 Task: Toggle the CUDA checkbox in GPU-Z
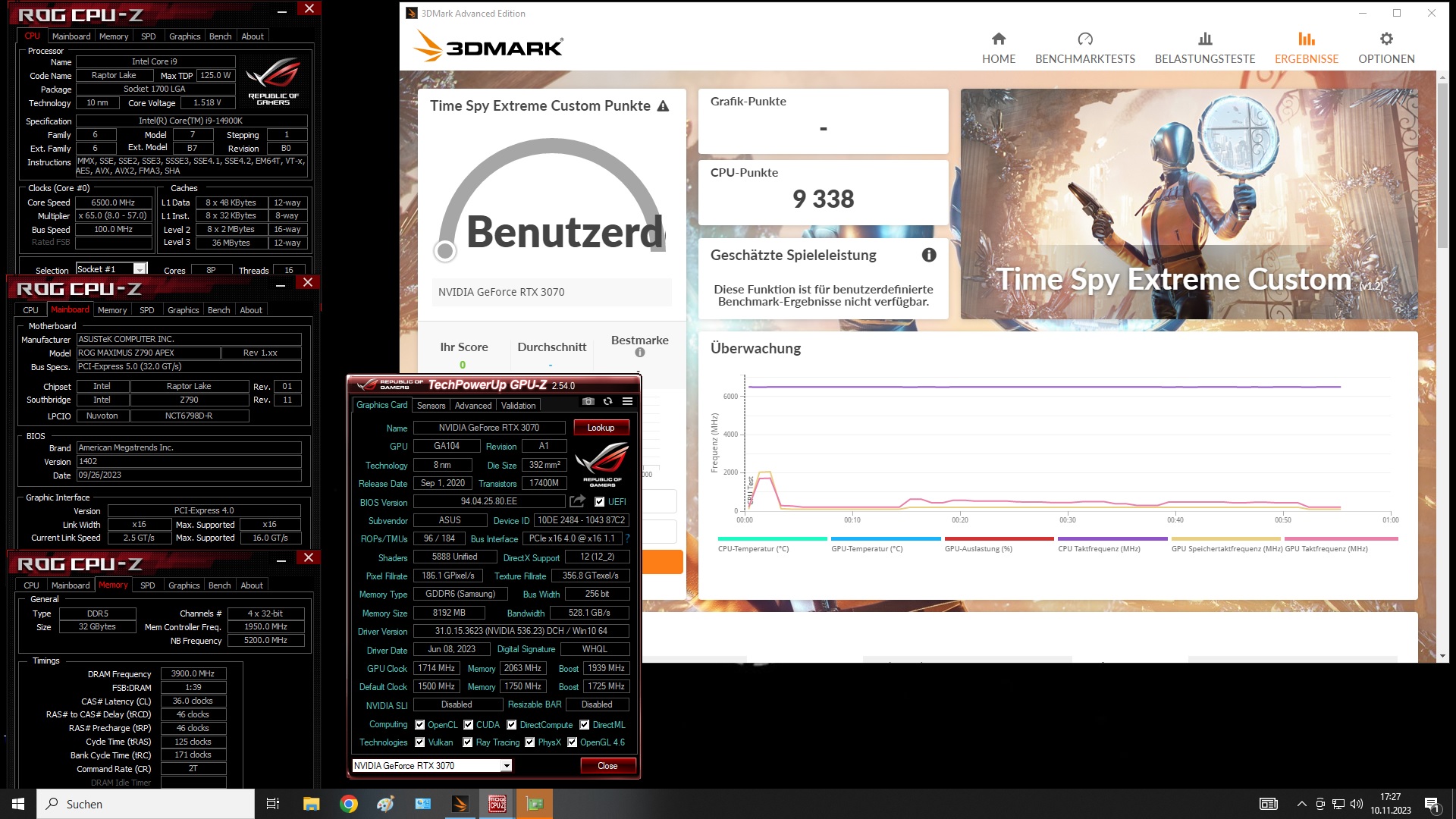click(x=468, y=725)
